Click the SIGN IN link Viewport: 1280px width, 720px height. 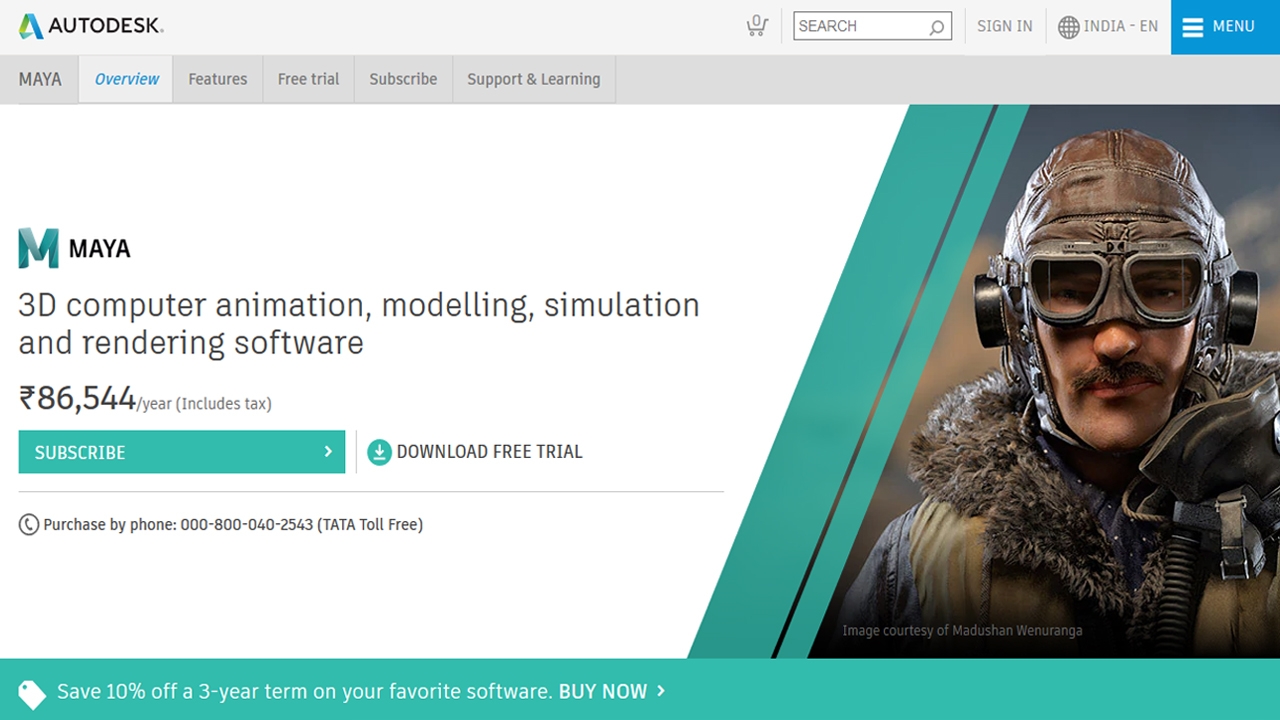pos(1004,26)
